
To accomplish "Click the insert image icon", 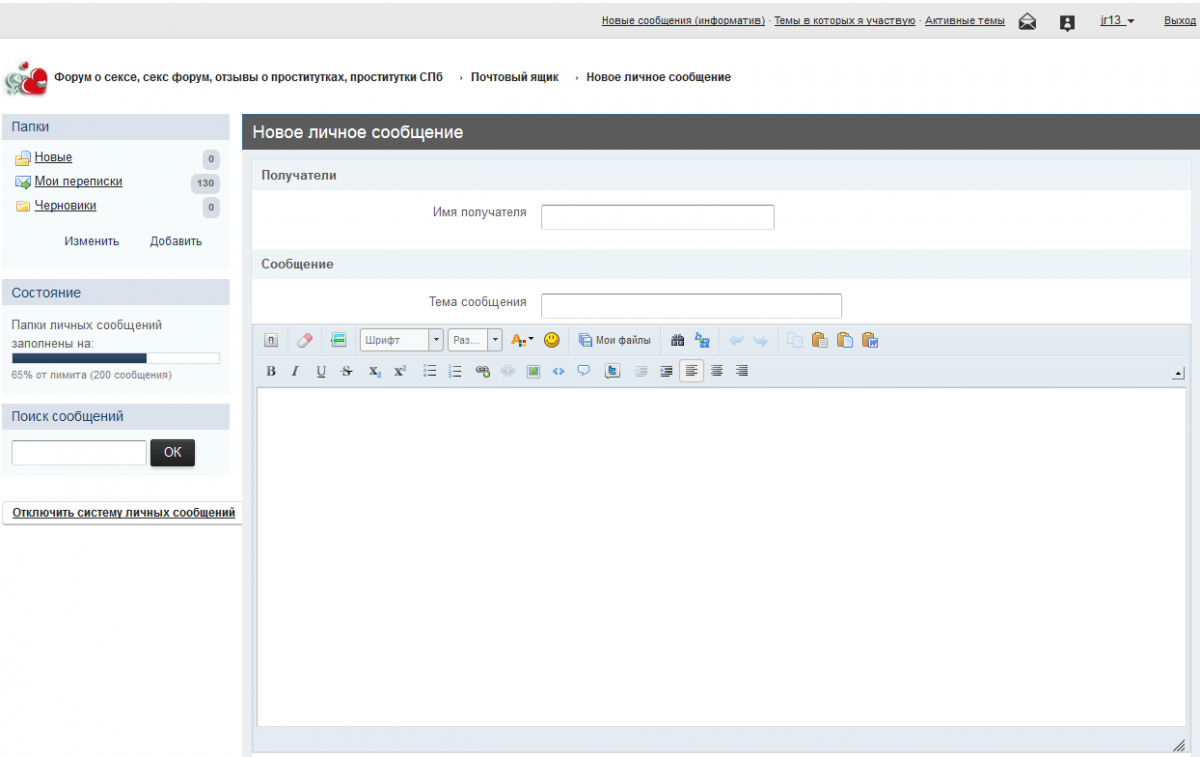I will click(x=534, y=371).
